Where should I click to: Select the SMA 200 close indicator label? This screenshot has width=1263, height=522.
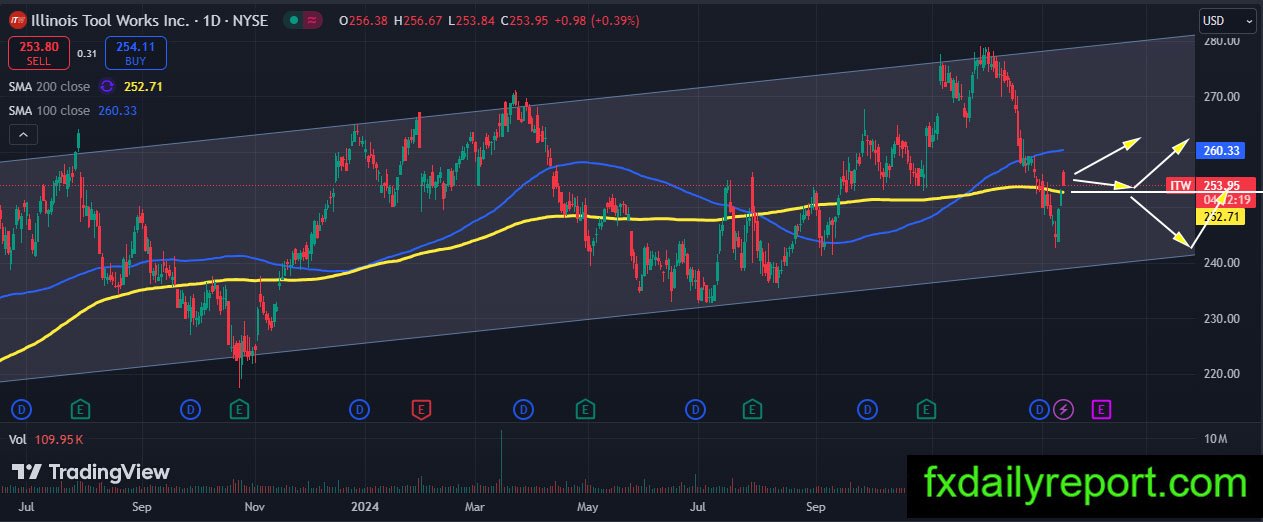tap(49, 87)
